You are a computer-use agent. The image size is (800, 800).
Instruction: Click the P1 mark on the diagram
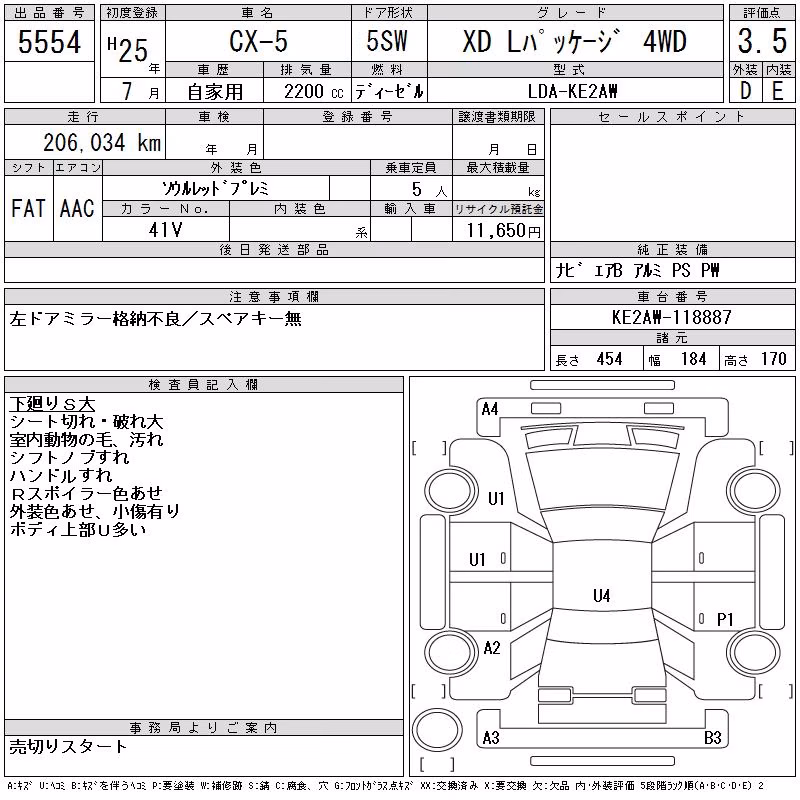tap(725, 619)
